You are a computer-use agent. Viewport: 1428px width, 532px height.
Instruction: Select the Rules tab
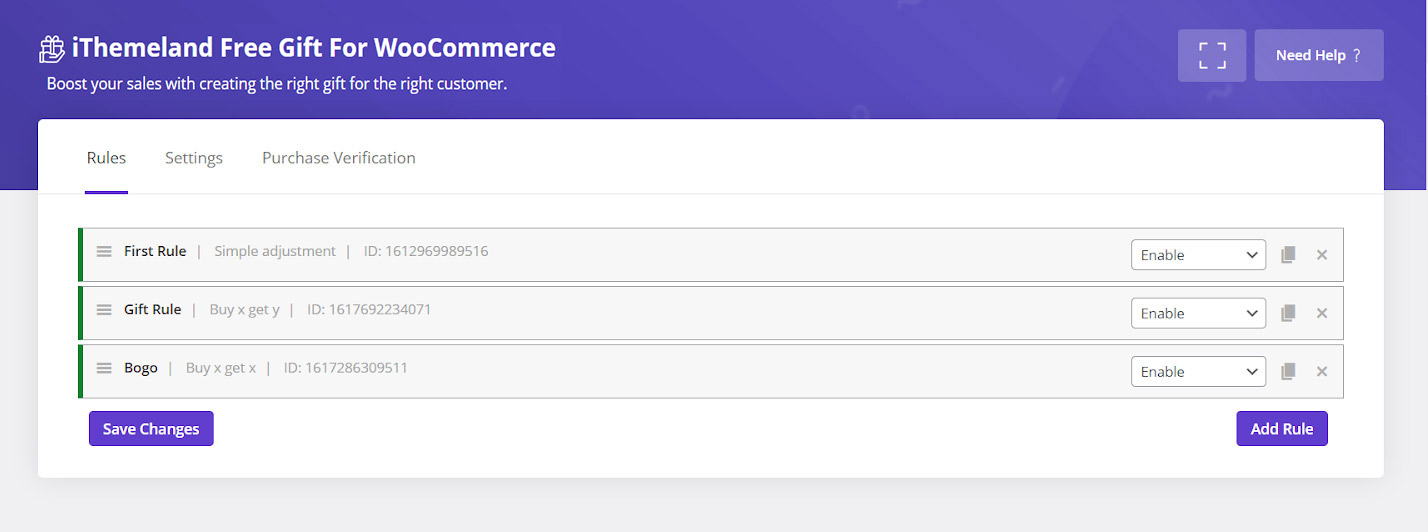tap(106, 158)
